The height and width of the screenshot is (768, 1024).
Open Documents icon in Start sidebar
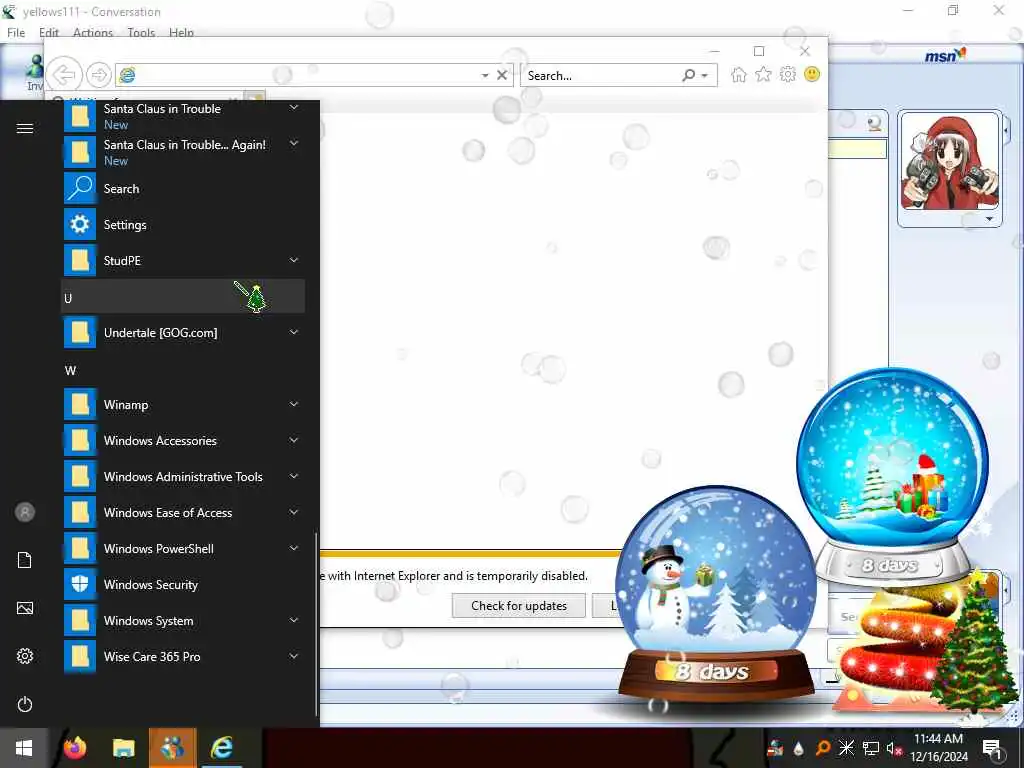coord(25,560)
